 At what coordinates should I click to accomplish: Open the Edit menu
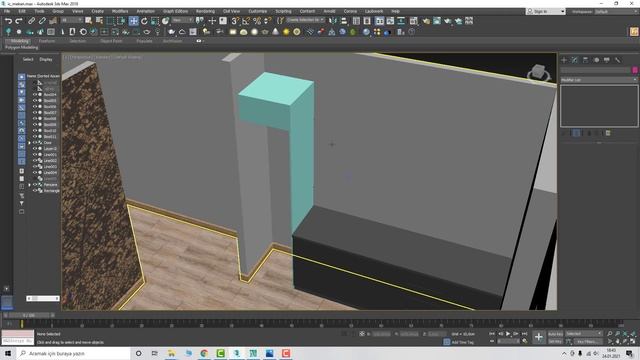tap(22, 11)
